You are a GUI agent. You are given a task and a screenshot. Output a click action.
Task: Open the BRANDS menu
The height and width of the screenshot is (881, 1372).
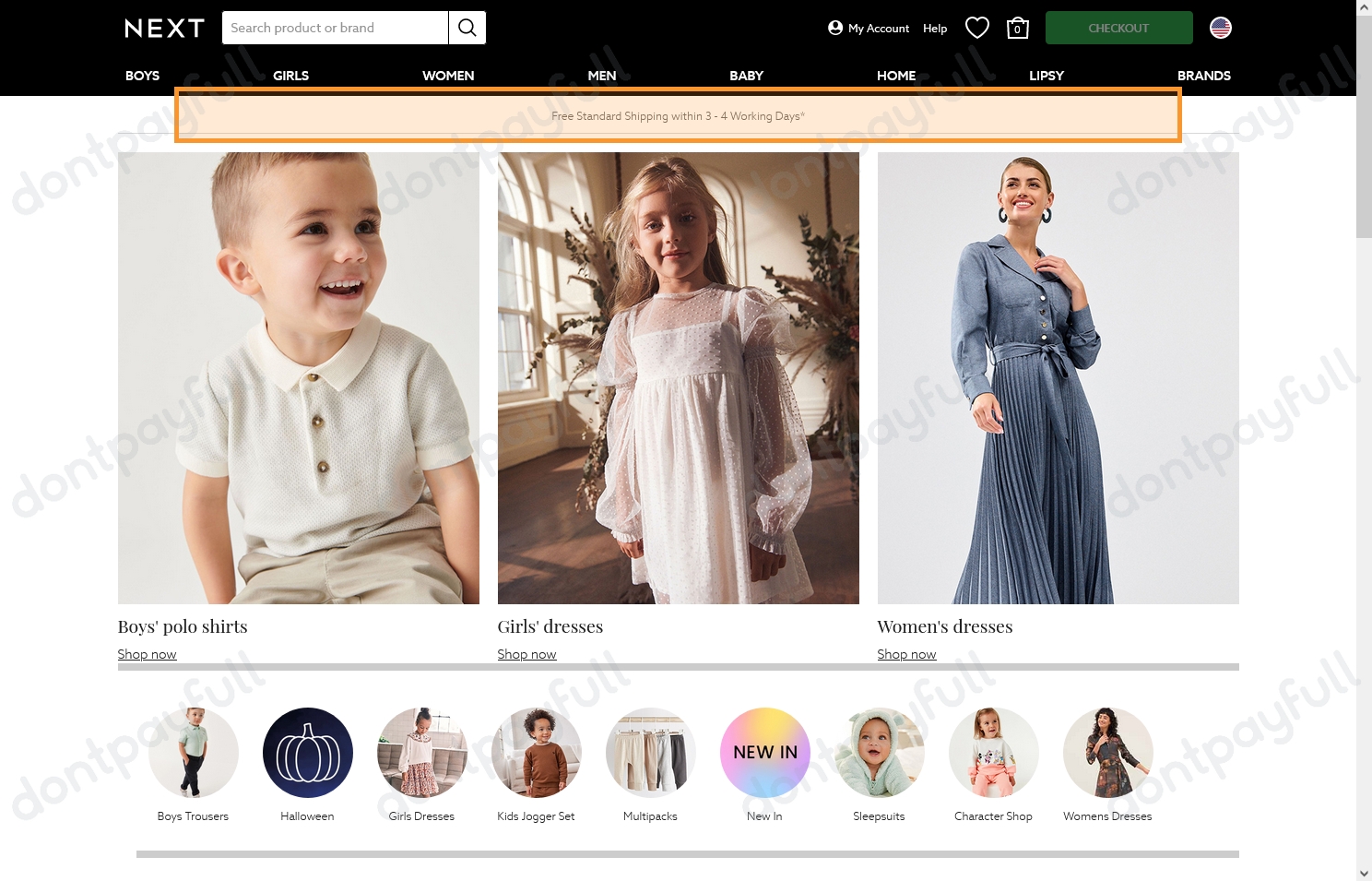[1204, 76]
